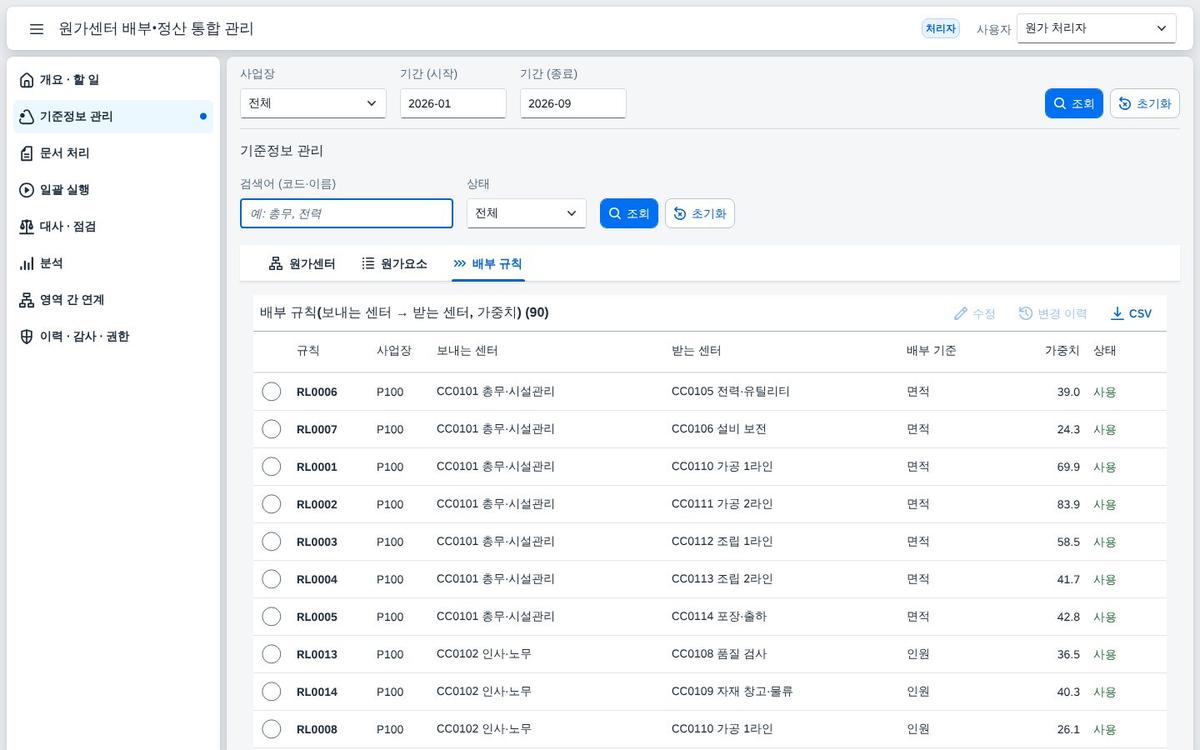The height and width of the screenshot is (750, 1200).
Task: Click the CSV download icon
Action: tap(1117, 313)
